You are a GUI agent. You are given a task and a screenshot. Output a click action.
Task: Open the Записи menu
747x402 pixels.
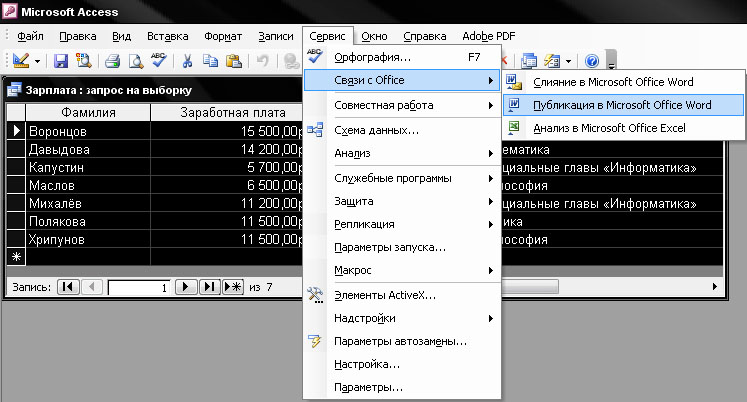point(276,36)
